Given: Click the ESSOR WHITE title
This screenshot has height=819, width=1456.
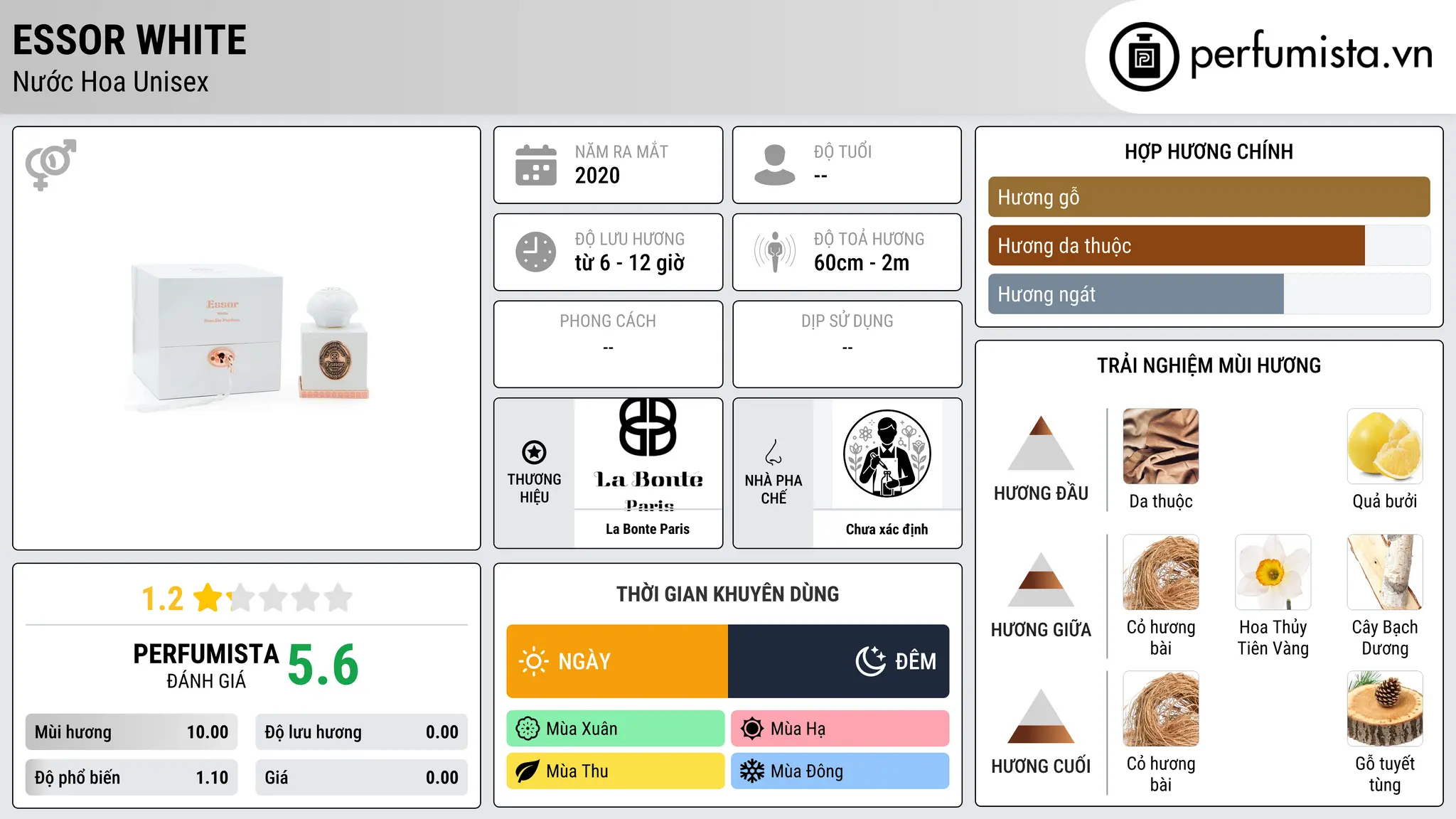Looking at the screenshot, I should pyautogui.click(x=129, y=40).
